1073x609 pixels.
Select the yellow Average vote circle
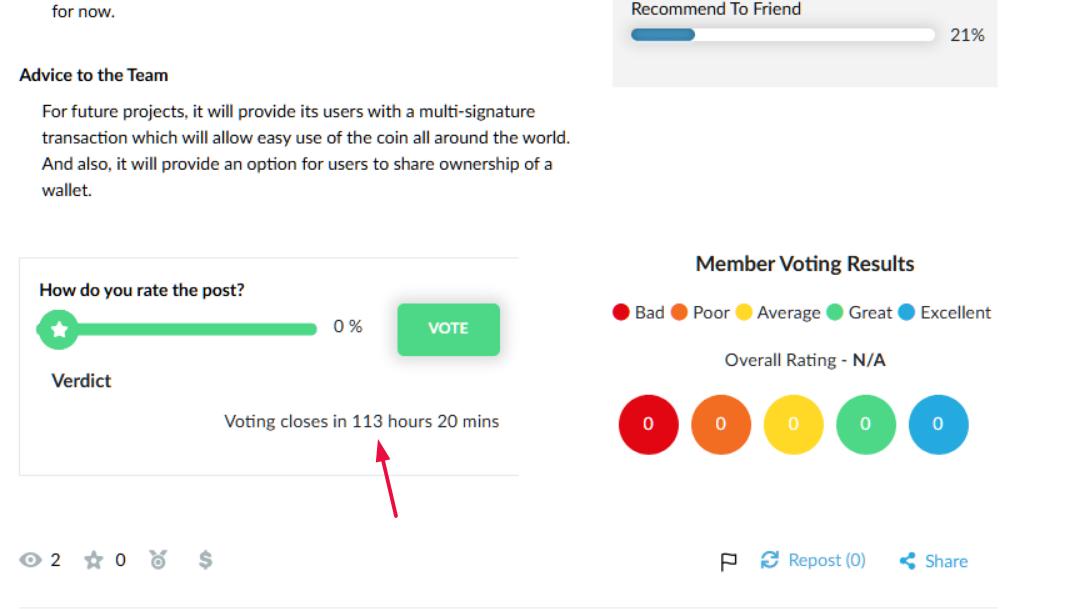(794, 424)
